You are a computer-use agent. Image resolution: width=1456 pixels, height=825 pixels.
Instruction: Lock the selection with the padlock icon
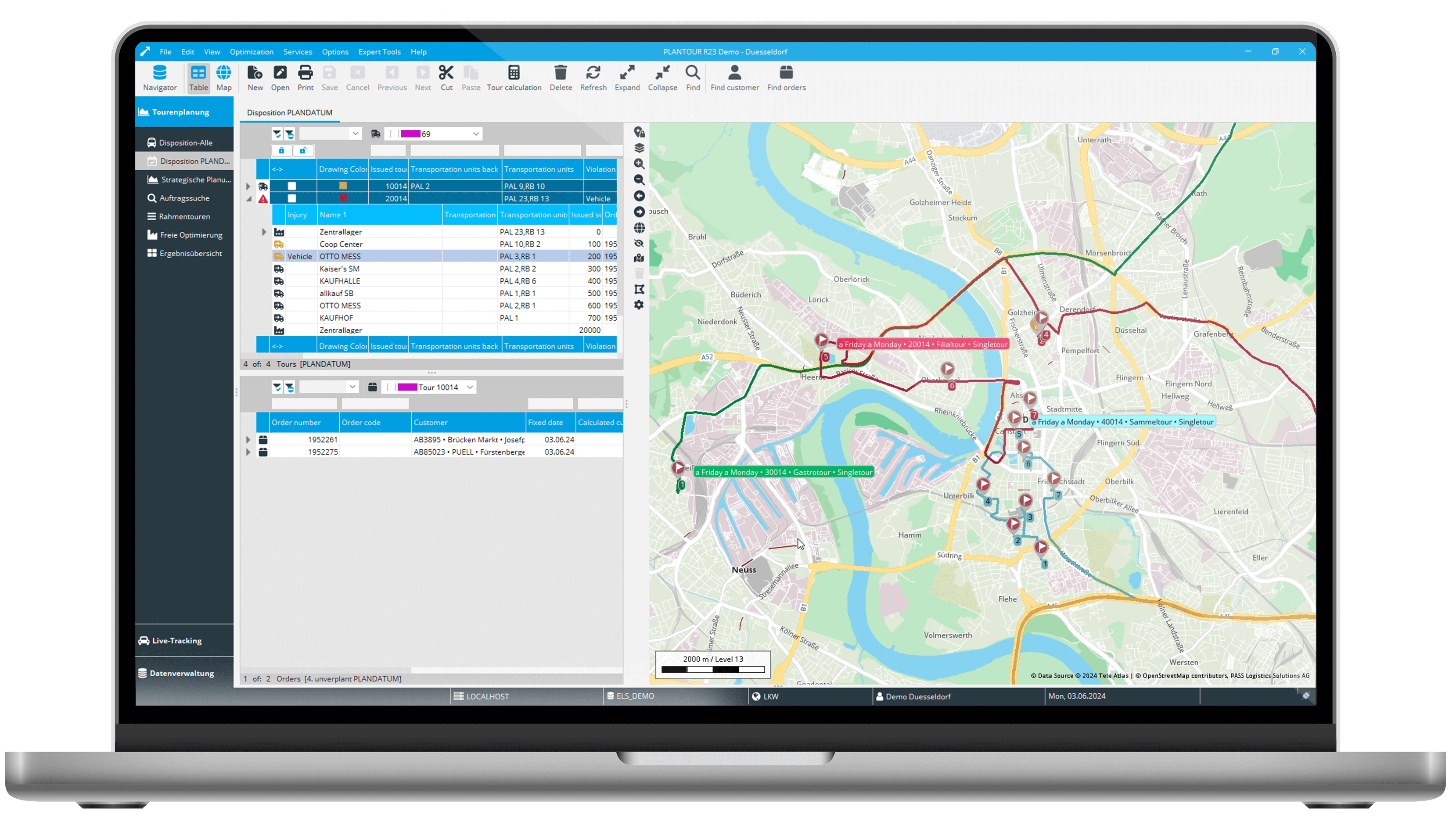[282, 150]
